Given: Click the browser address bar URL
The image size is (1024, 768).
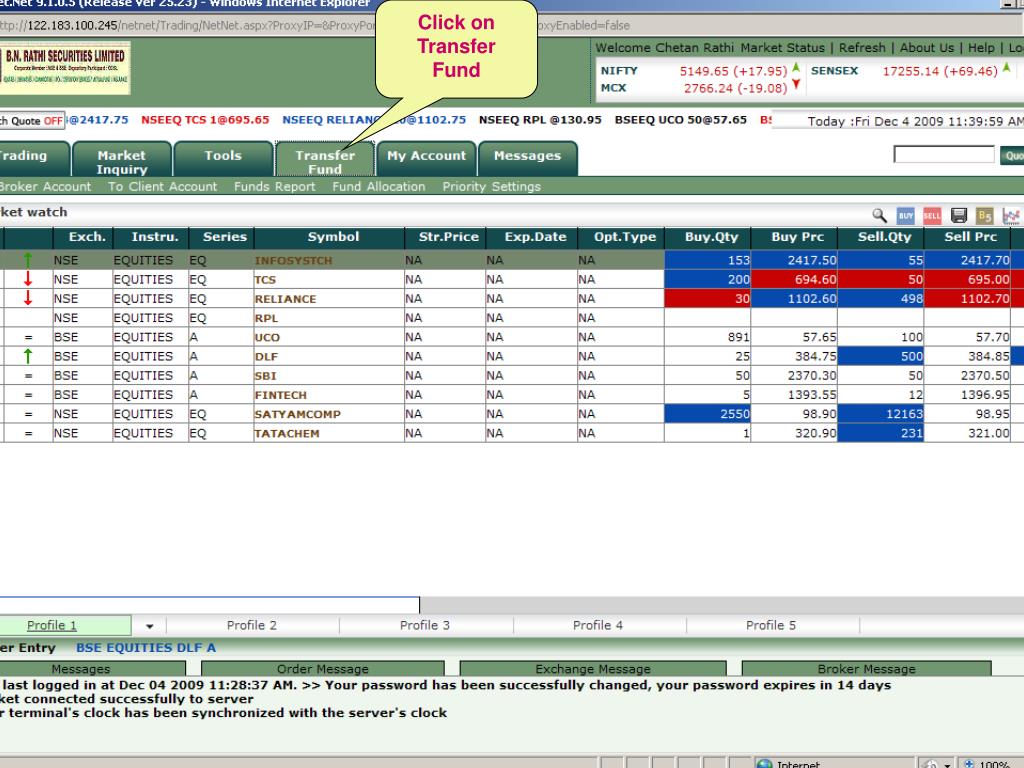Looking at the screenshot, I should (315, 25).
